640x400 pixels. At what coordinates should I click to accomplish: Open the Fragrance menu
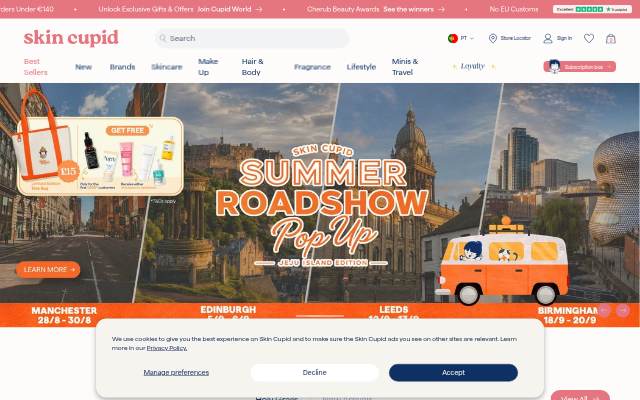tap(312, 67)
